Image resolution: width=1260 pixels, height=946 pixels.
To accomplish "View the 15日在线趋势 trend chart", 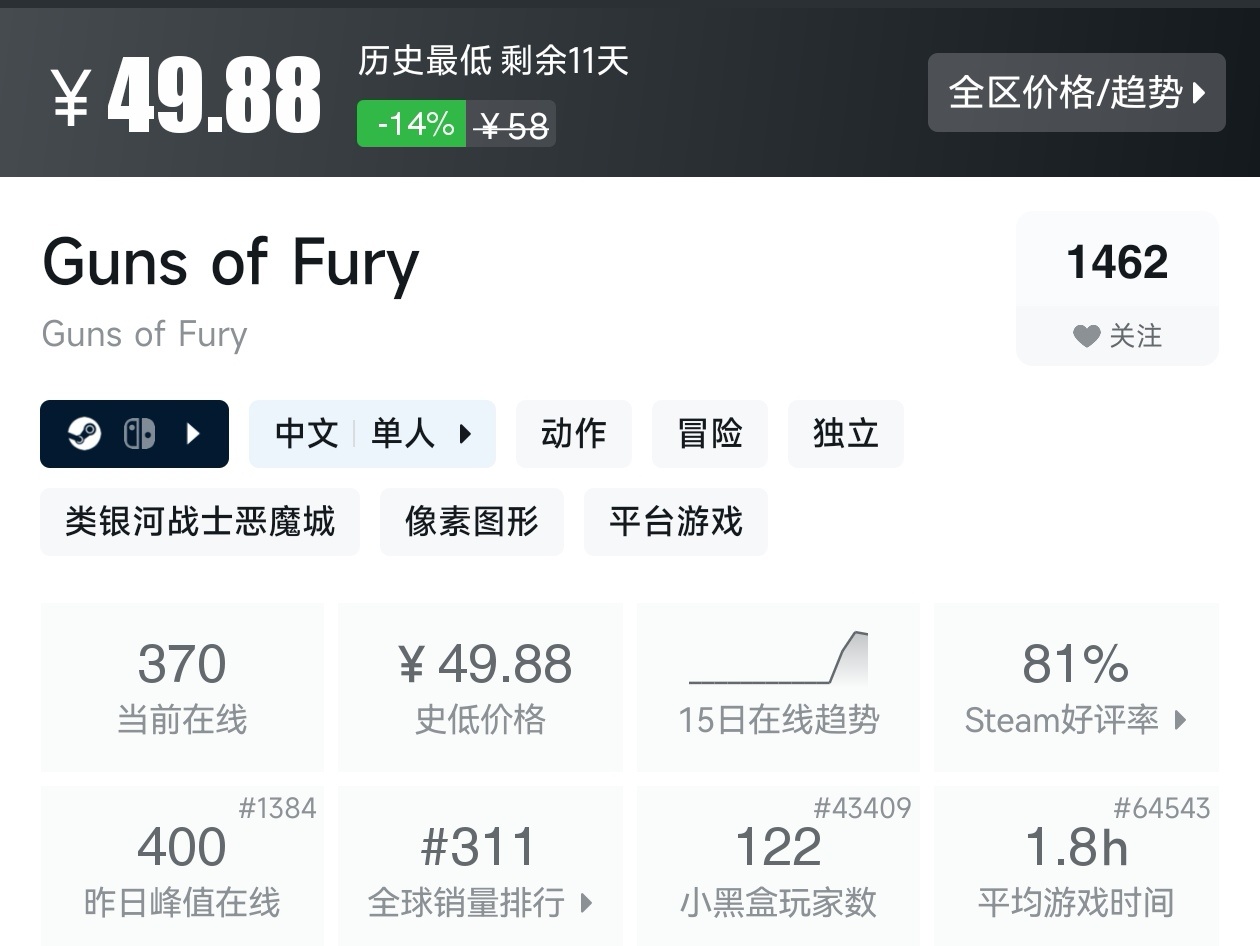I will [x=778, y=687].
